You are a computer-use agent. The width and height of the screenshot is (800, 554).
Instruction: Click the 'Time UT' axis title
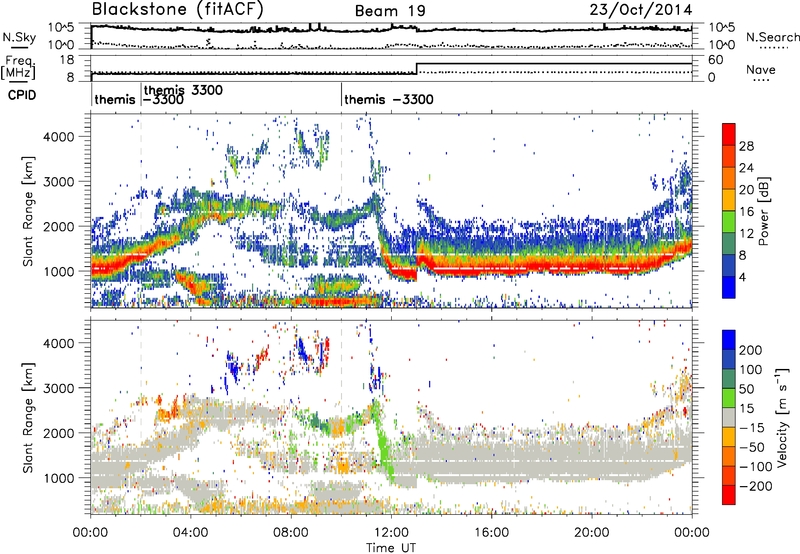391,547
